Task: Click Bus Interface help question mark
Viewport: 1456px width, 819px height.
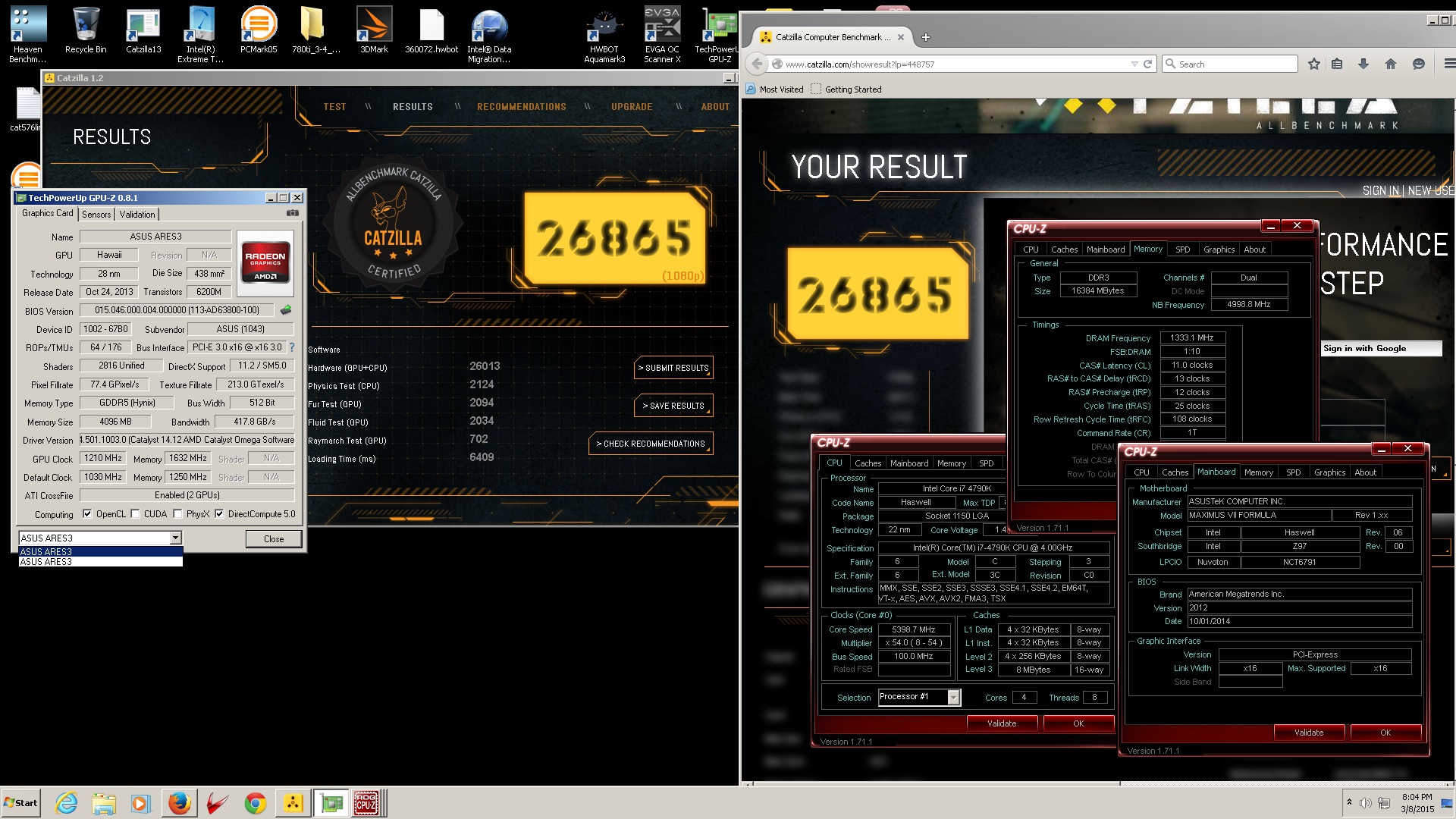Action: pyautogui.click(x=291, y=347)
